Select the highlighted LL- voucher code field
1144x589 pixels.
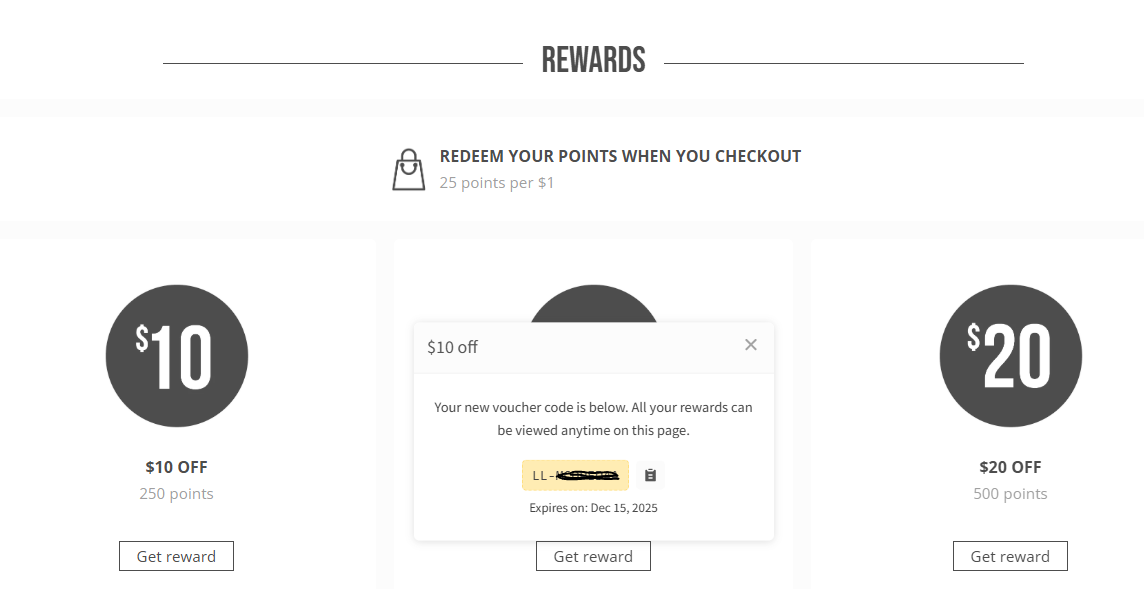pyautogui.click(x=576, y=475)
